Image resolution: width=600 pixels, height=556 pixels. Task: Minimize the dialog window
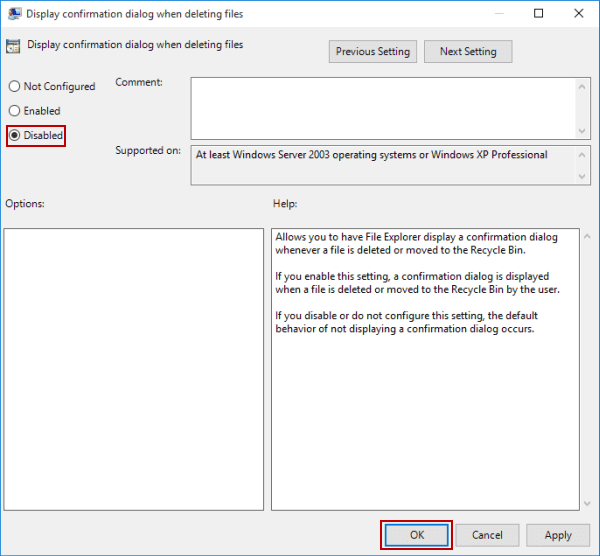(499, 13)
